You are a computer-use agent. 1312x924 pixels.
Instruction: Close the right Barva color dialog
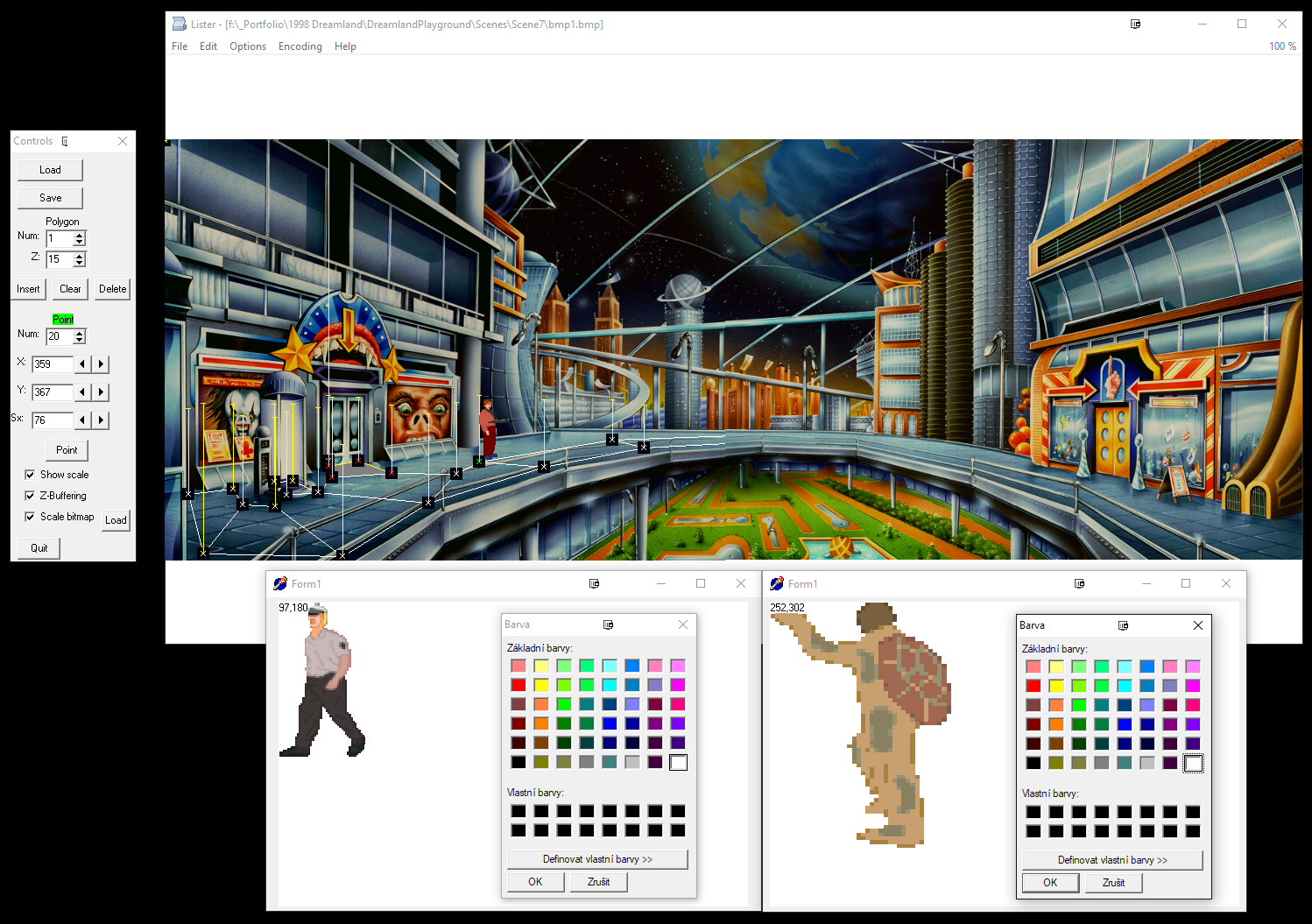1198,625
